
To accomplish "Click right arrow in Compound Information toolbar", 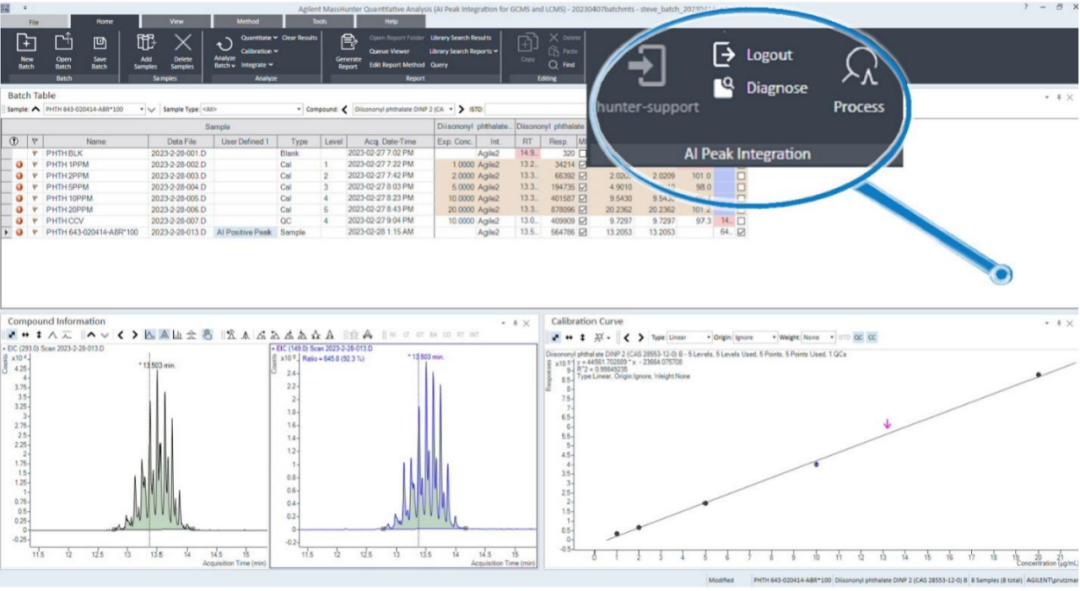I will click(134, 335).
